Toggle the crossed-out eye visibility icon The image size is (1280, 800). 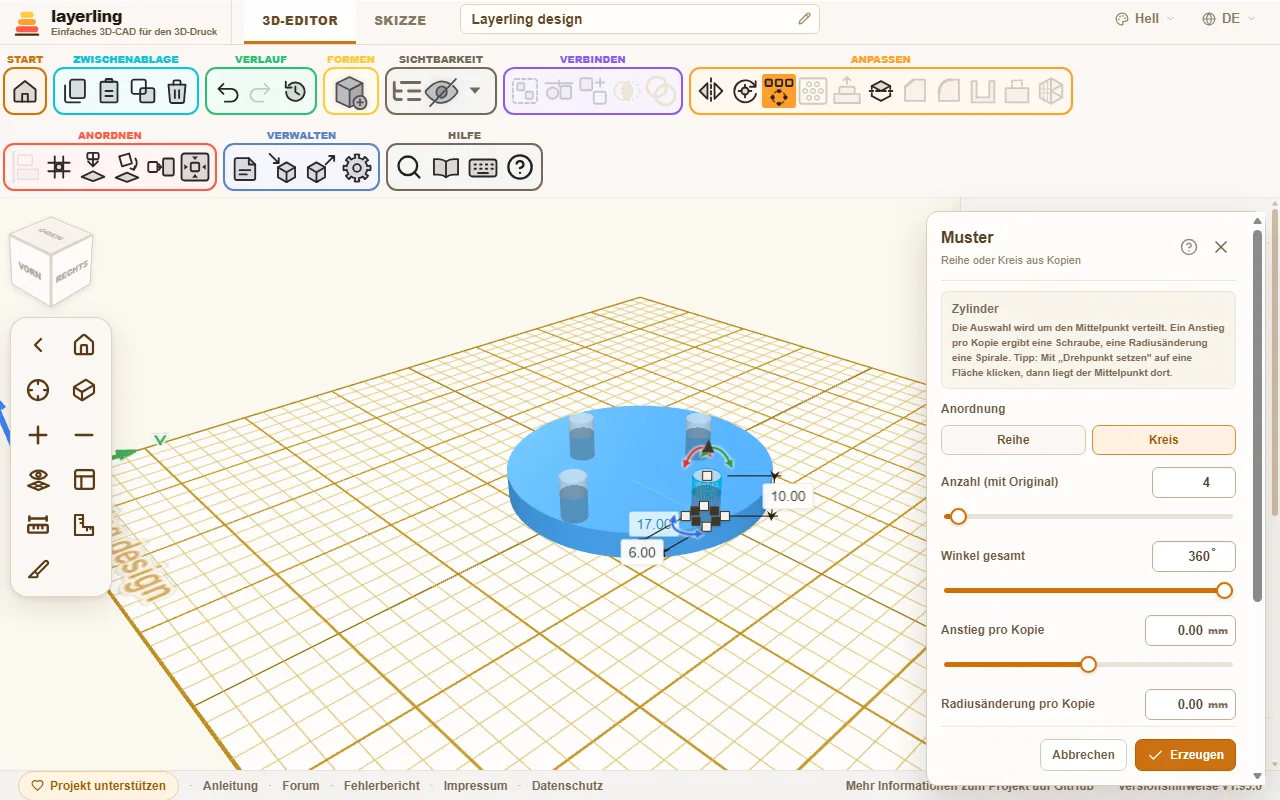coord(441,92)
